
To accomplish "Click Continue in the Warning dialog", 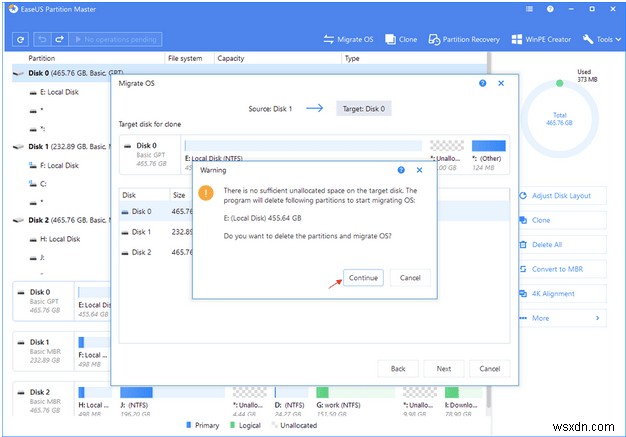I will pos(363,278).
